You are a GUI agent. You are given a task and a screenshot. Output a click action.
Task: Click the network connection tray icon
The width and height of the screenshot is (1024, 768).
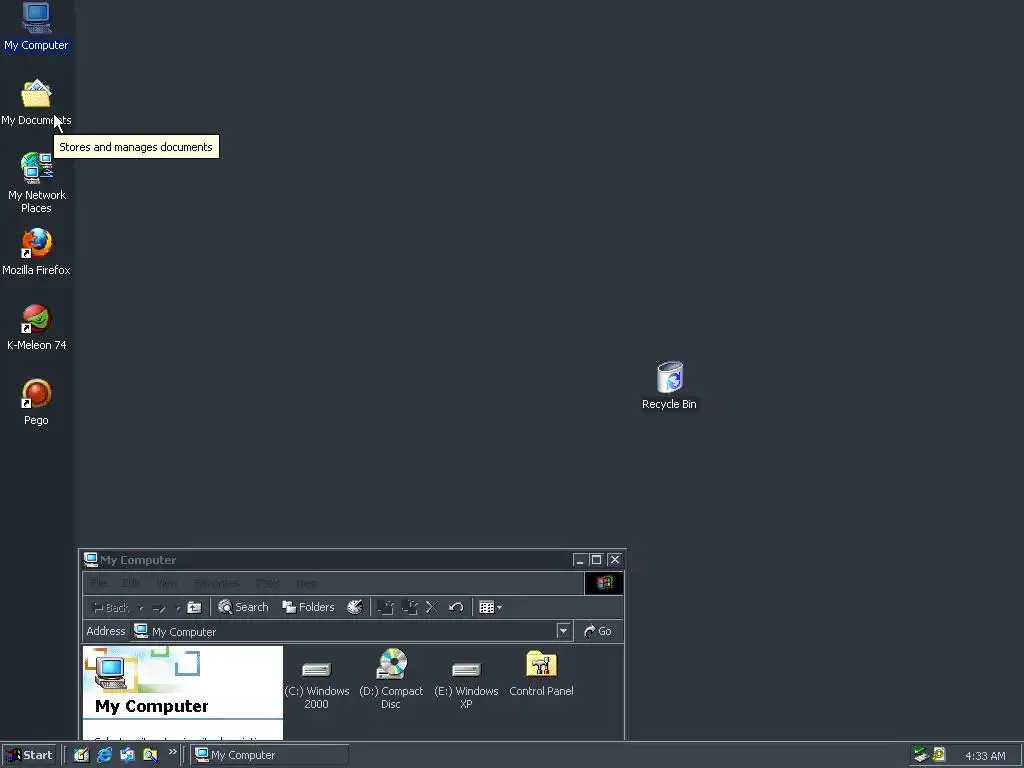click(x=921, y=755)
